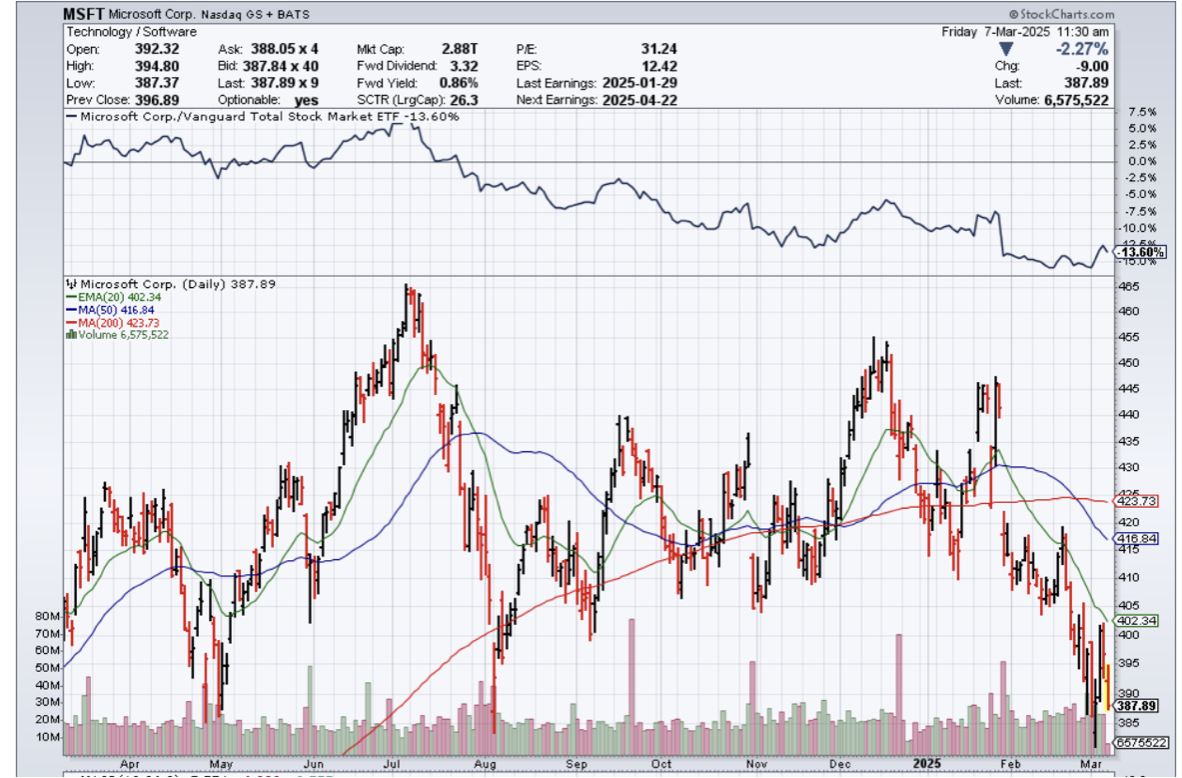Click the 6575522 volume label on axis
Viewport: 1182px width, 778px height.
1140,743
